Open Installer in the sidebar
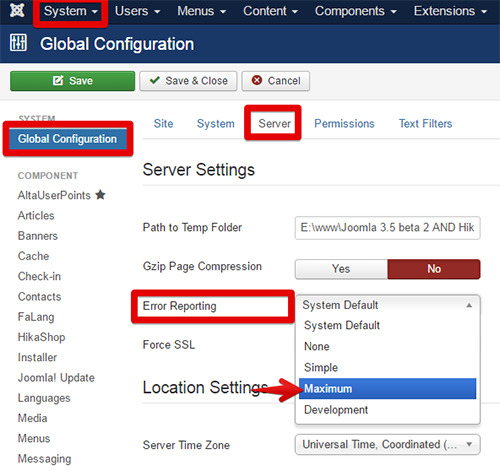Viewport: 500px width, 471px height. point(37,357)
